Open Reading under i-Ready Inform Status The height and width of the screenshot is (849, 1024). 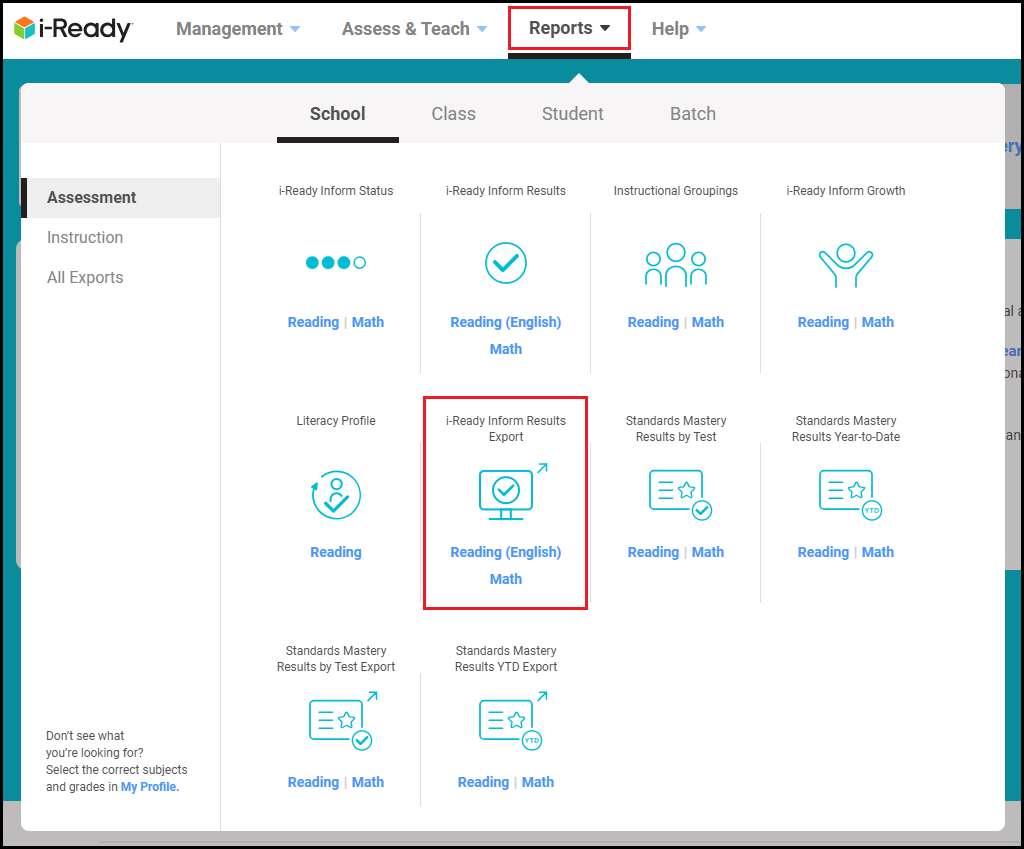pyautogui.click(x=313, y=322)
